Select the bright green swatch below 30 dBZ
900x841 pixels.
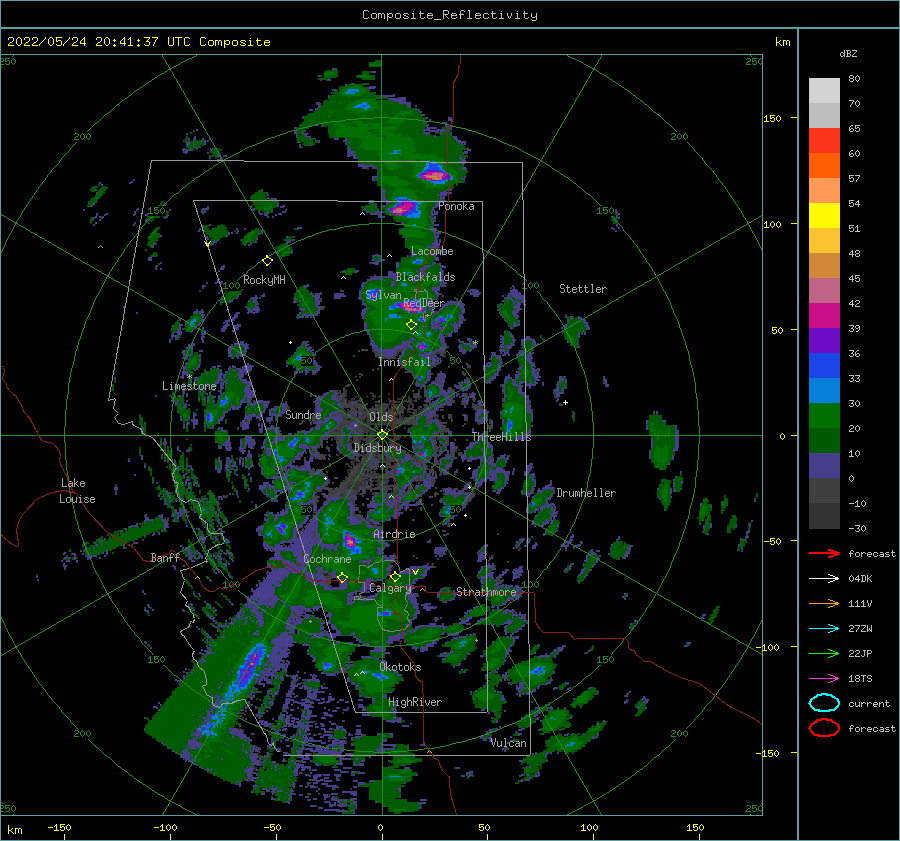pos(824,416)
